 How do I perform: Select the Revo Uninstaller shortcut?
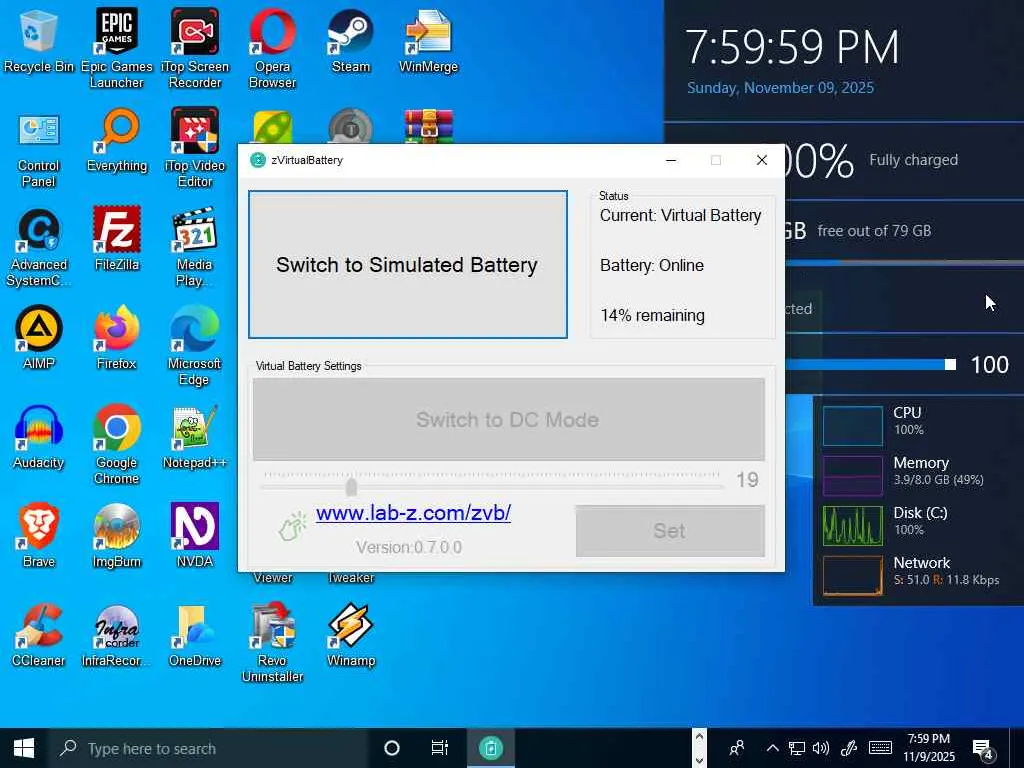click(272, 643)
